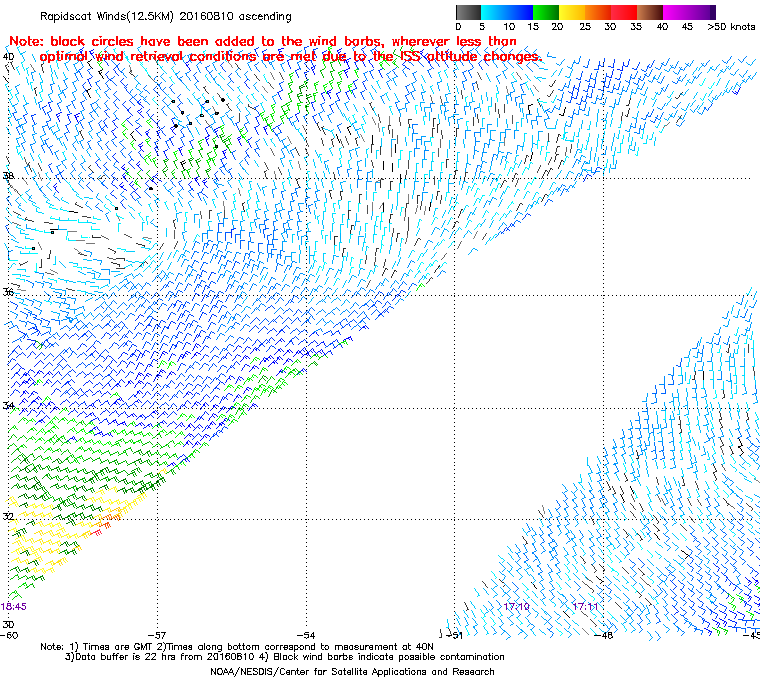Click the 'Rapidscat Winds(12.5KM) 20160810 ascending' title
The width and height of the screenshot is (760, 688).
tap(166, 16)
